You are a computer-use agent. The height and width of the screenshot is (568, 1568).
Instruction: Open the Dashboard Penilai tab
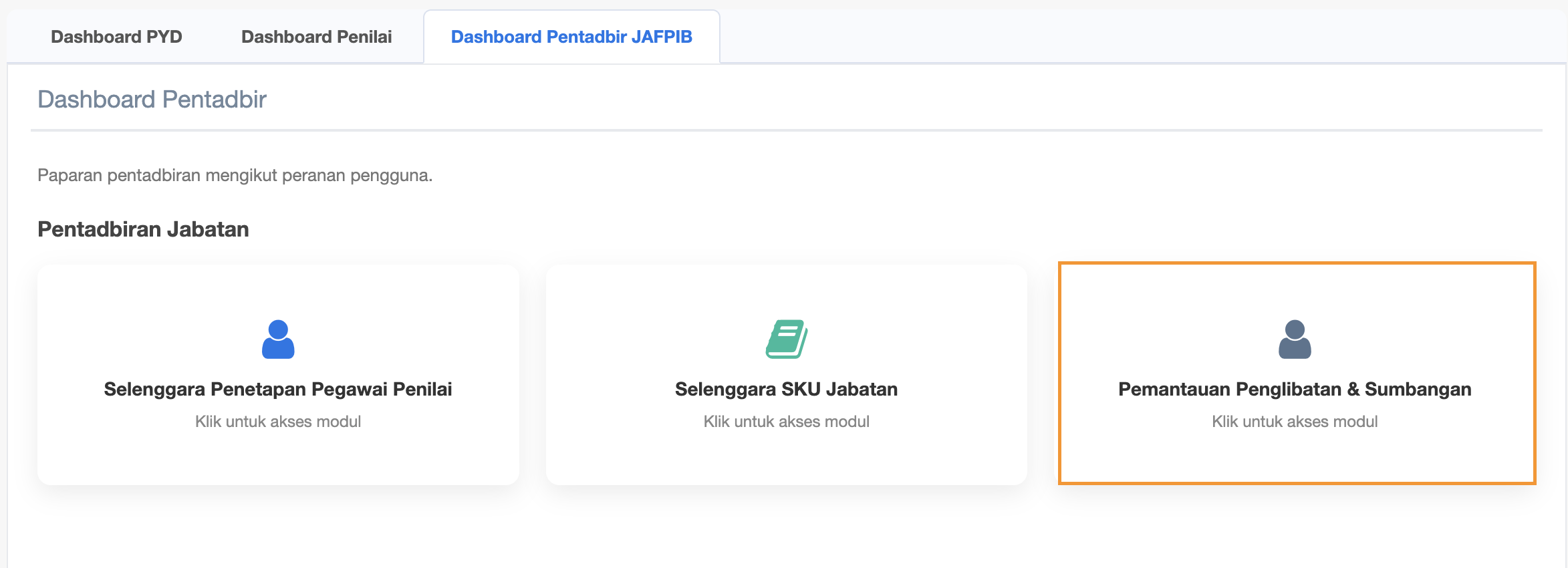(x=316, y=37)
